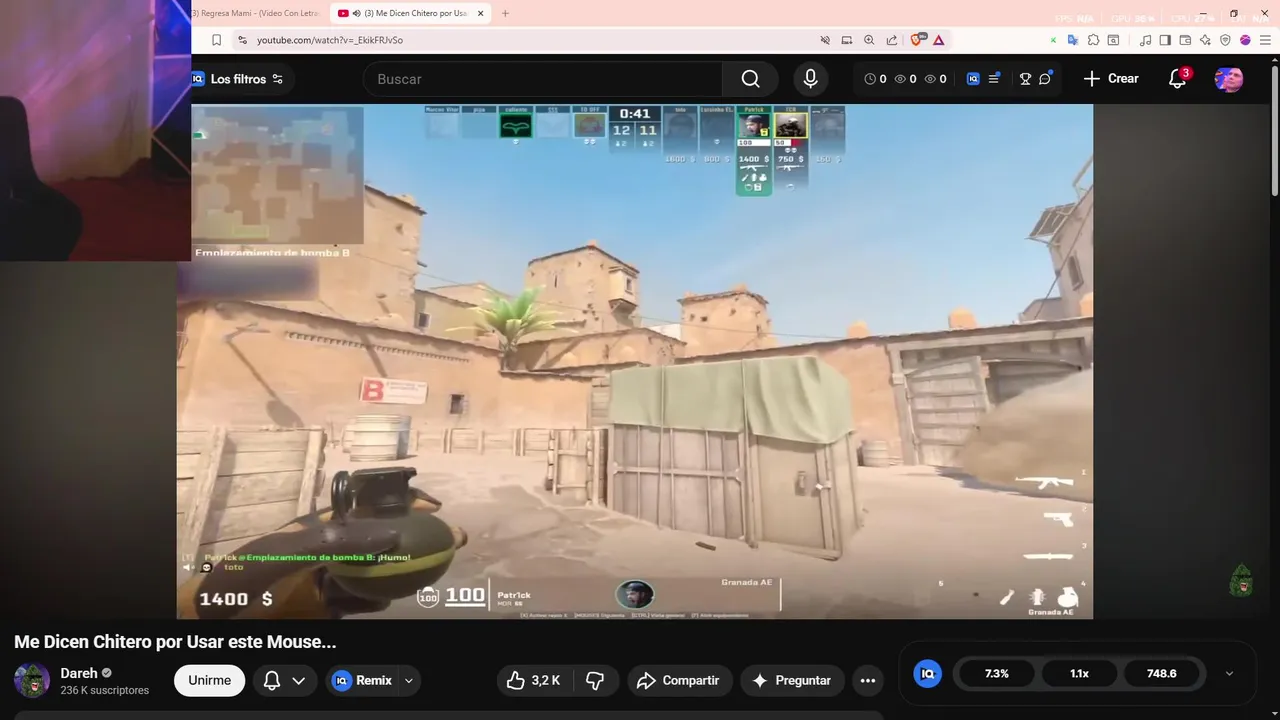Click the Unirme join button

tap(209, 680)
